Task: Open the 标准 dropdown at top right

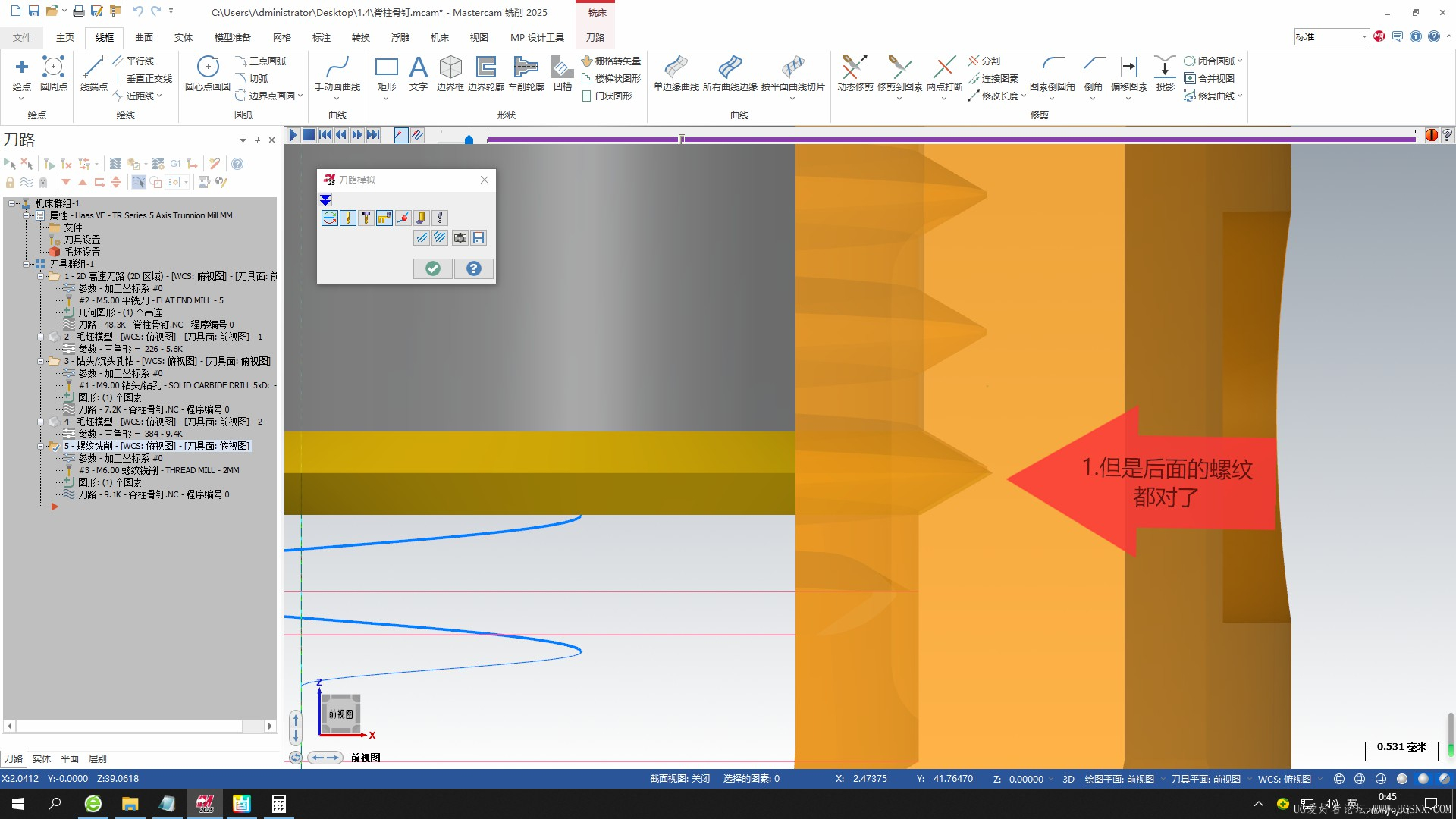Action: point(1363,36)
